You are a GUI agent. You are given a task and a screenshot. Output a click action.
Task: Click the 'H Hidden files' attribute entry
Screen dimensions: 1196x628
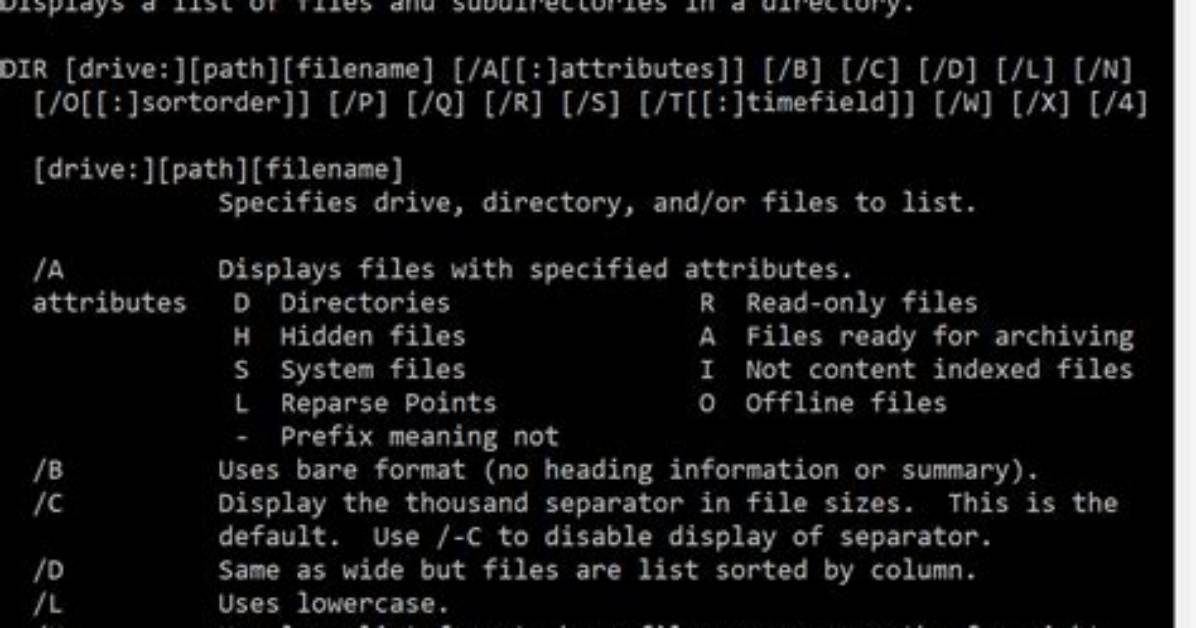[x=349, y=337]
